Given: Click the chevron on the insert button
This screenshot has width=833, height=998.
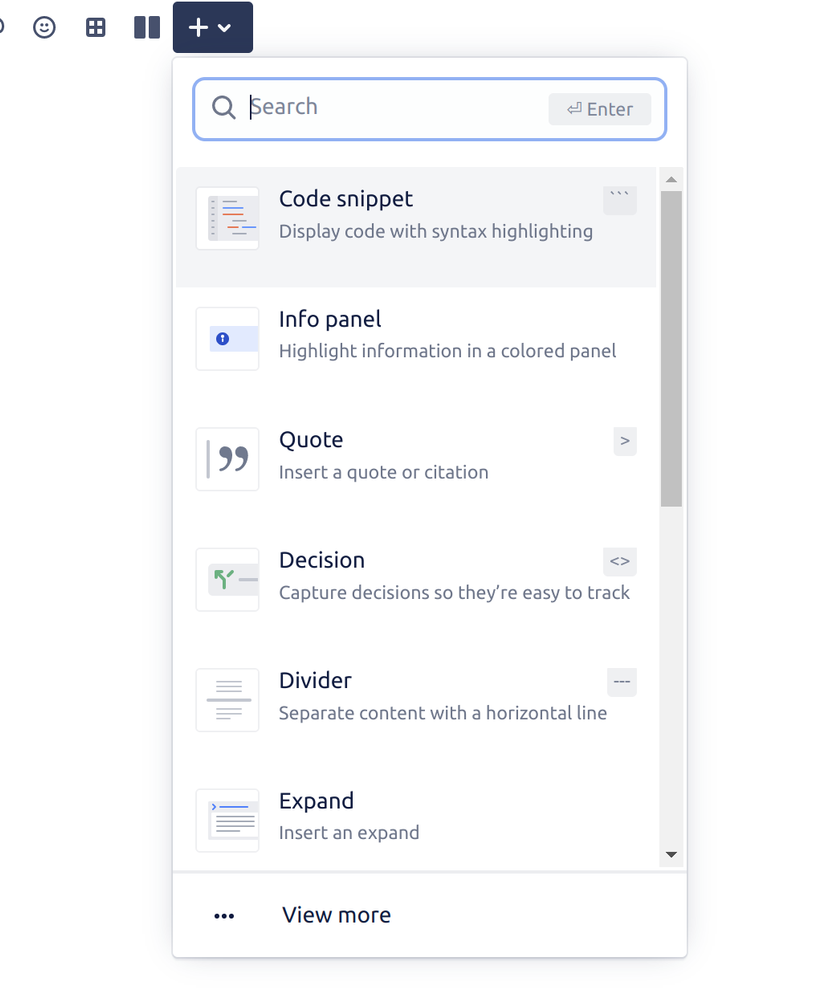Looking at the screenshot, I should click(226, 28).
